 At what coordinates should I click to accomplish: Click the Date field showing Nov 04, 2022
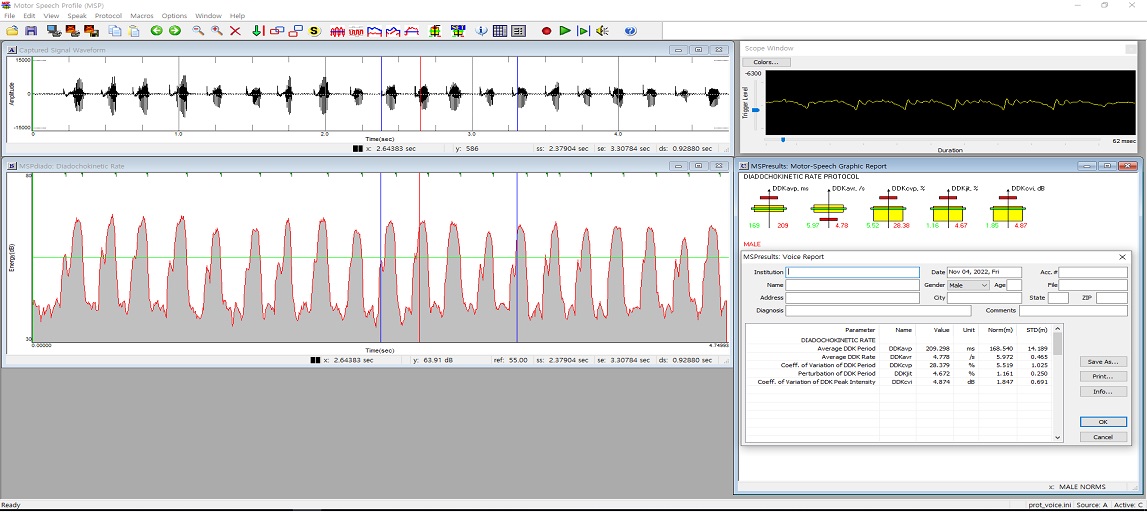pyautogui.click(x=984, y=272)
